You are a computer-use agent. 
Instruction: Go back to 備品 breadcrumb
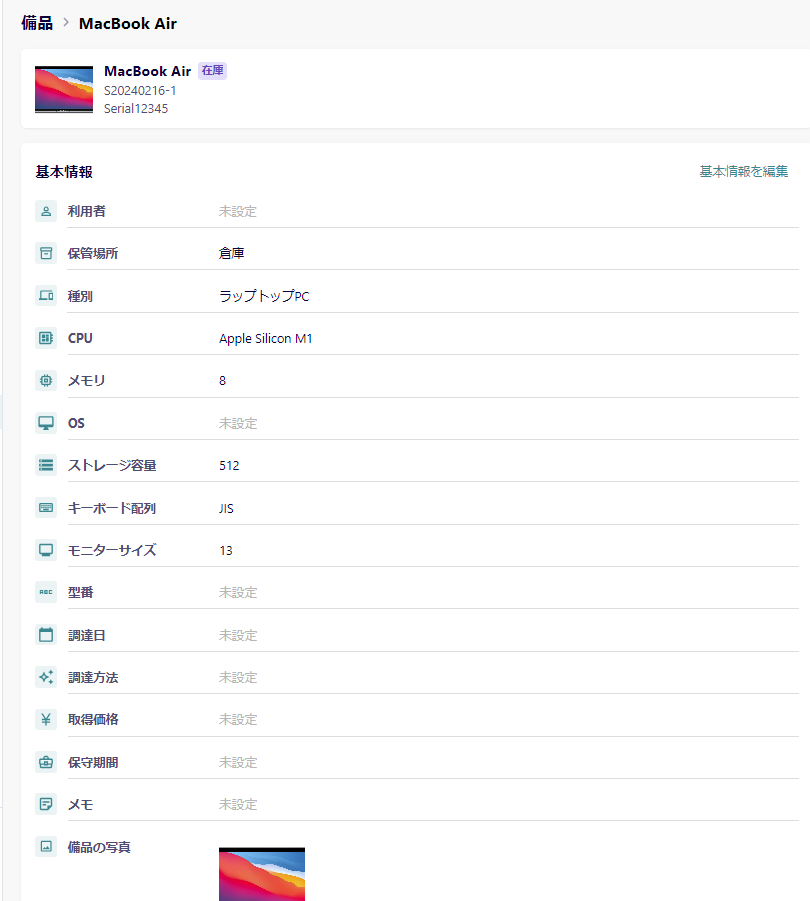[x=37, y=23]
